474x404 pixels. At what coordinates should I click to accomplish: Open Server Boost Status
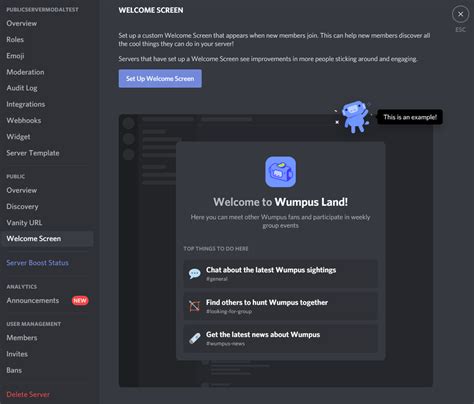tap(37, 263)
